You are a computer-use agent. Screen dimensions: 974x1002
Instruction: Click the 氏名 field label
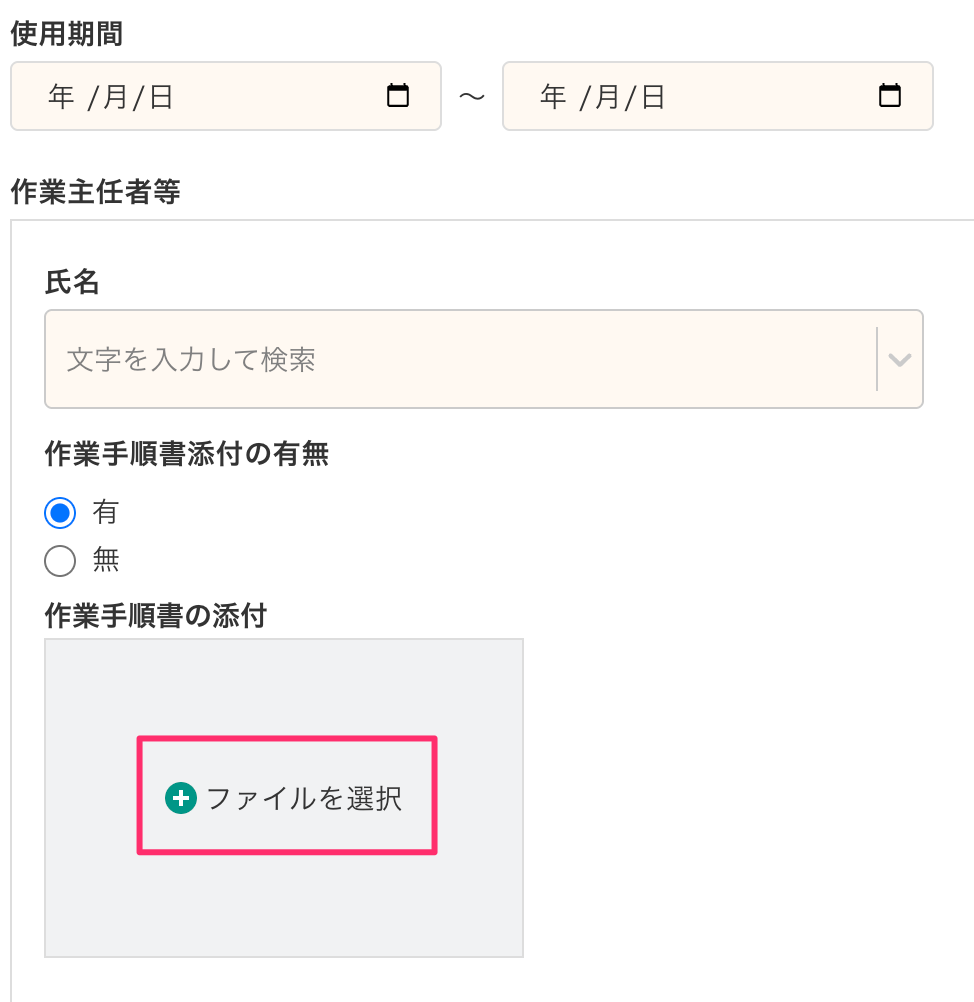coord(72,282)
